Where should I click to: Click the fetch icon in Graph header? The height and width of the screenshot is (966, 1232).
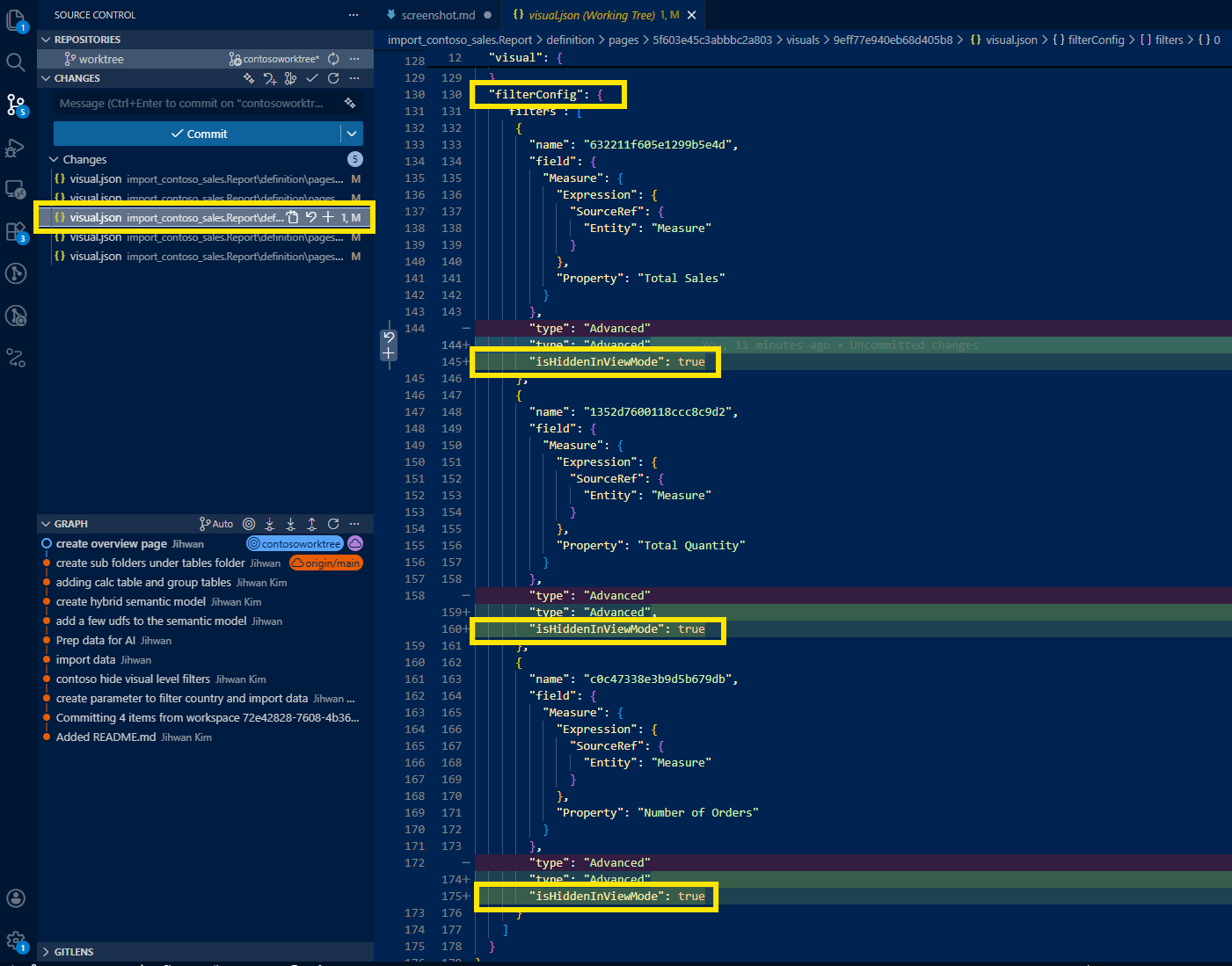pyautogui.click(x=270, y=524)
